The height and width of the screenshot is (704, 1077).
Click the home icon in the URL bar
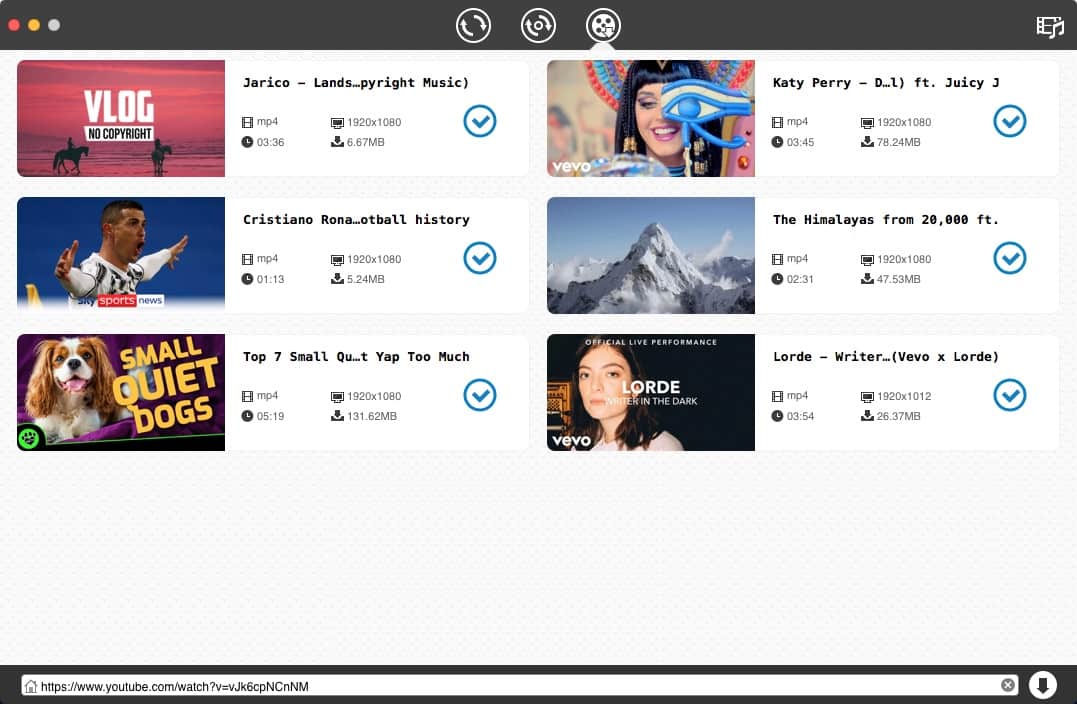click(30, 685)
